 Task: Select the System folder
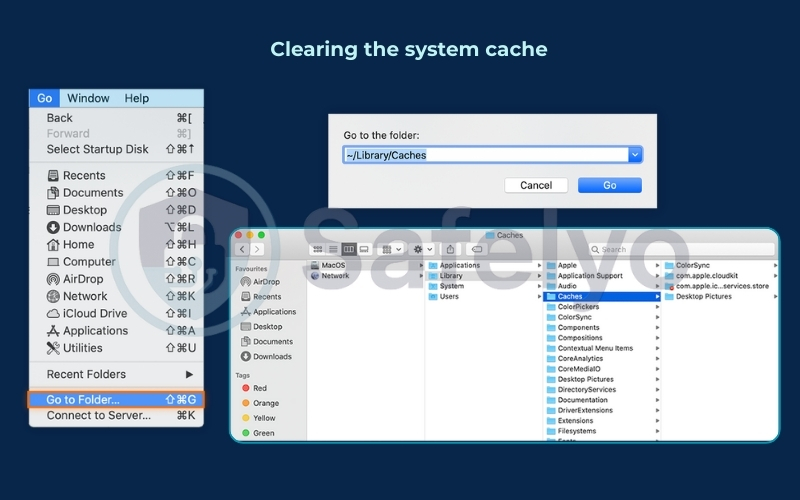coord(484,286)
